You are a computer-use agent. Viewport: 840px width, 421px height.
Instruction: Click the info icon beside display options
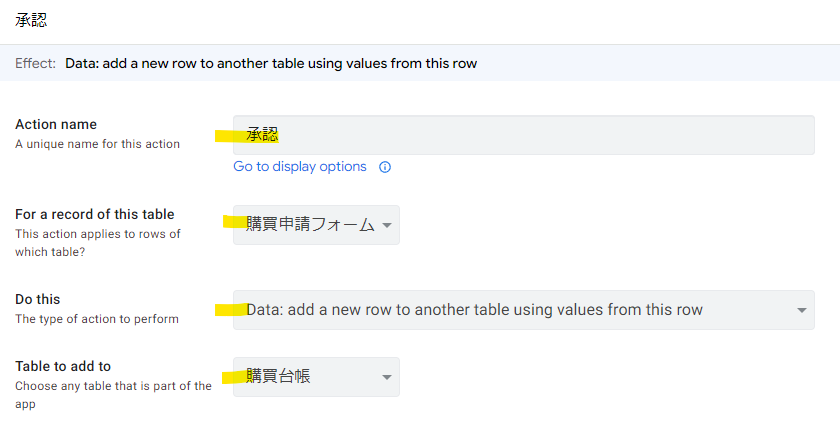click(x=385, y=167)
